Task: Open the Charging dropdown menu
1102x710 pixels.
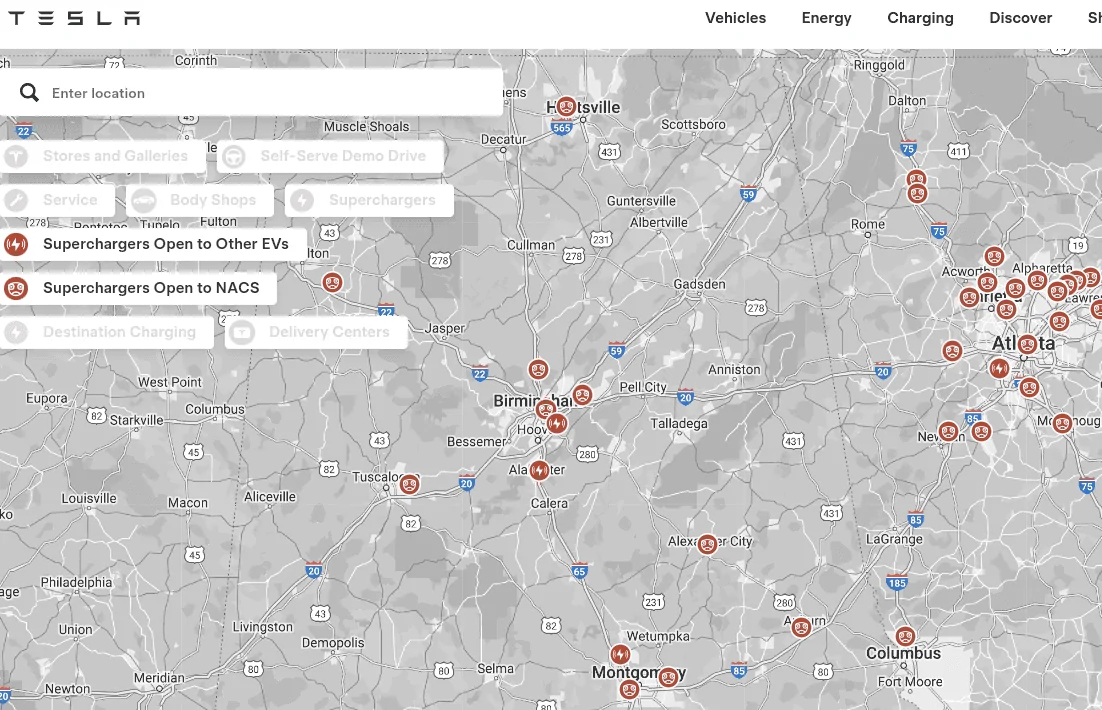Action: [x=920, y=18]
